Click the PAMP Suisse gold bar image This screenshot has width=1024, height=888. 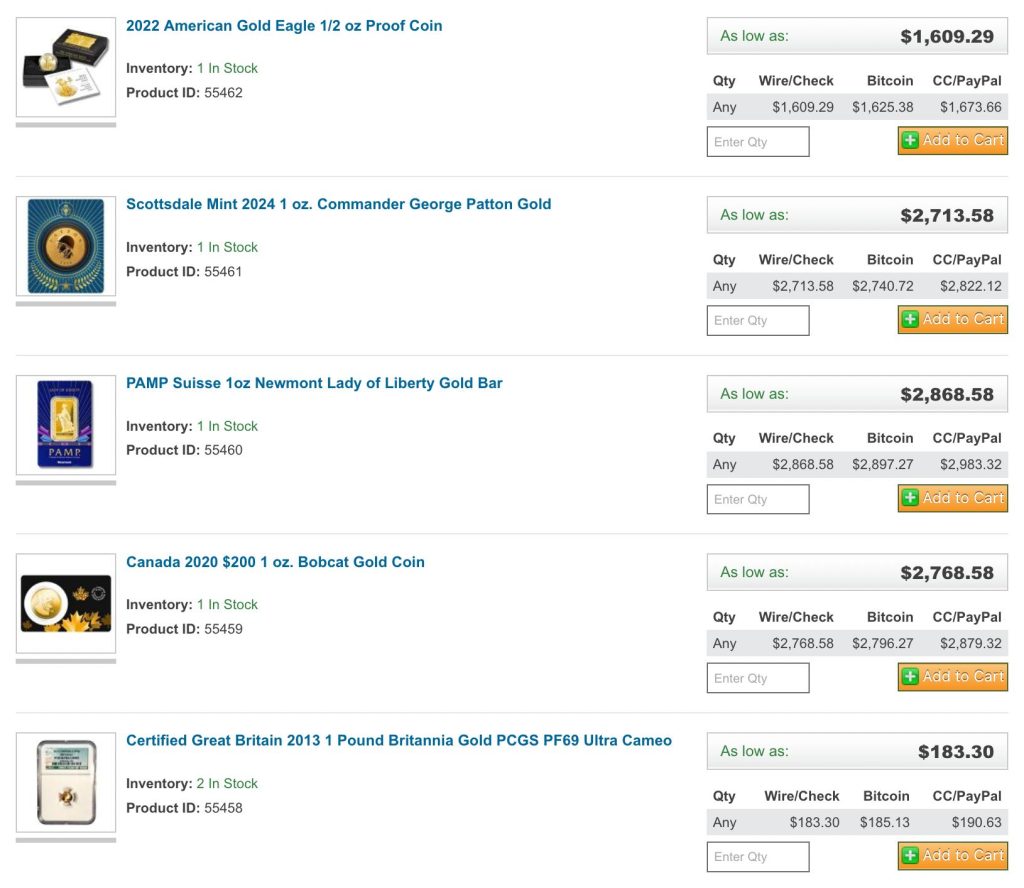(66, 425)
